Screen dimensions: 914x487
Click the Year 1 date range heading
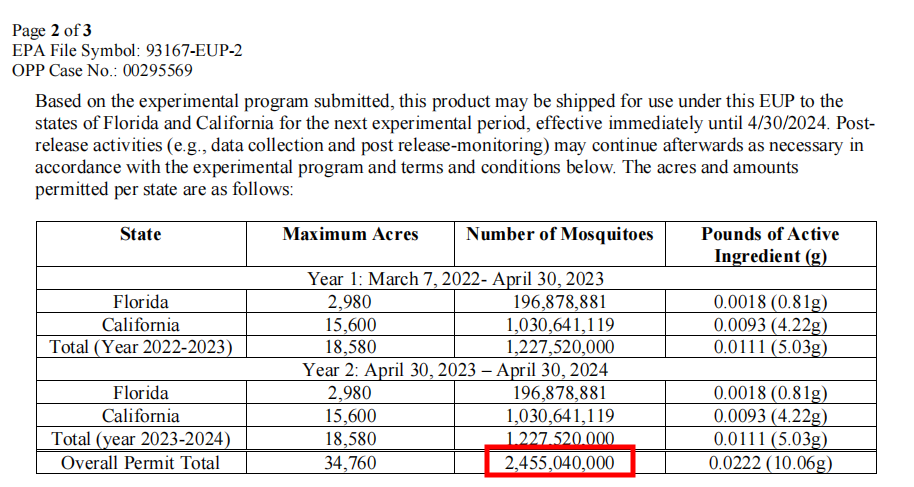point(455,279)
